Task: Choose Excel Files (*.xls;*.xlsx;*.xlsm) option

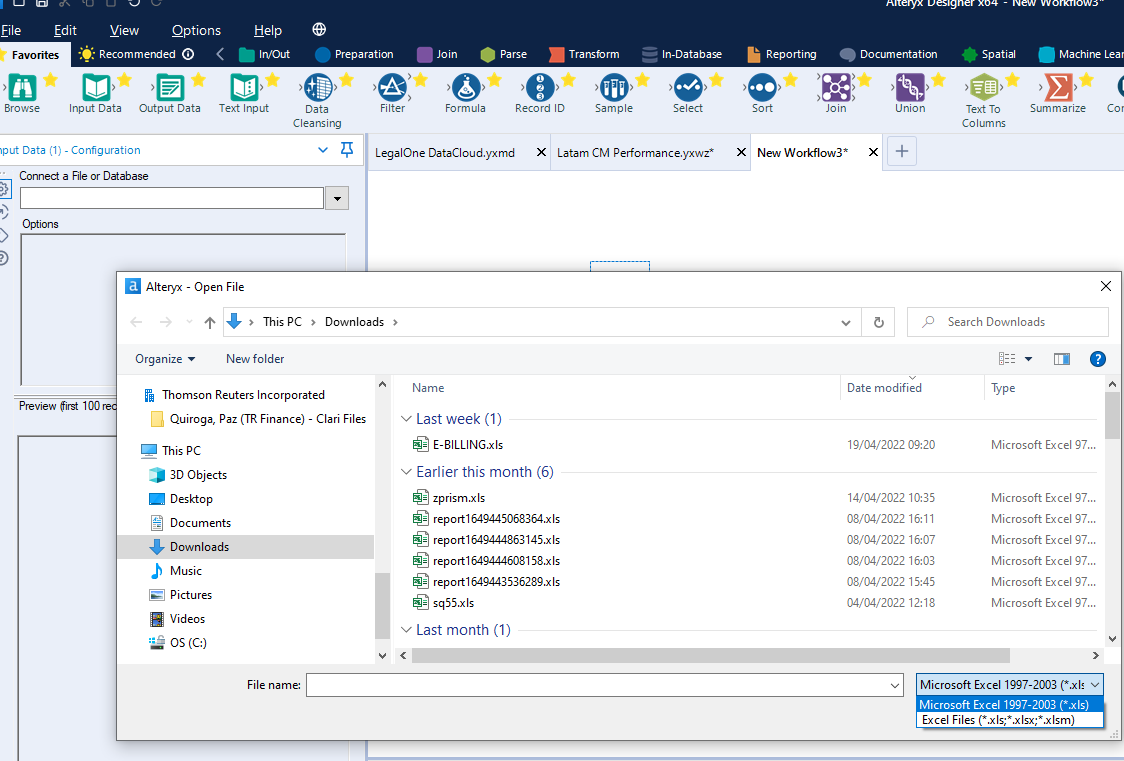Action: pyautogui.click(x=998, y=720)
